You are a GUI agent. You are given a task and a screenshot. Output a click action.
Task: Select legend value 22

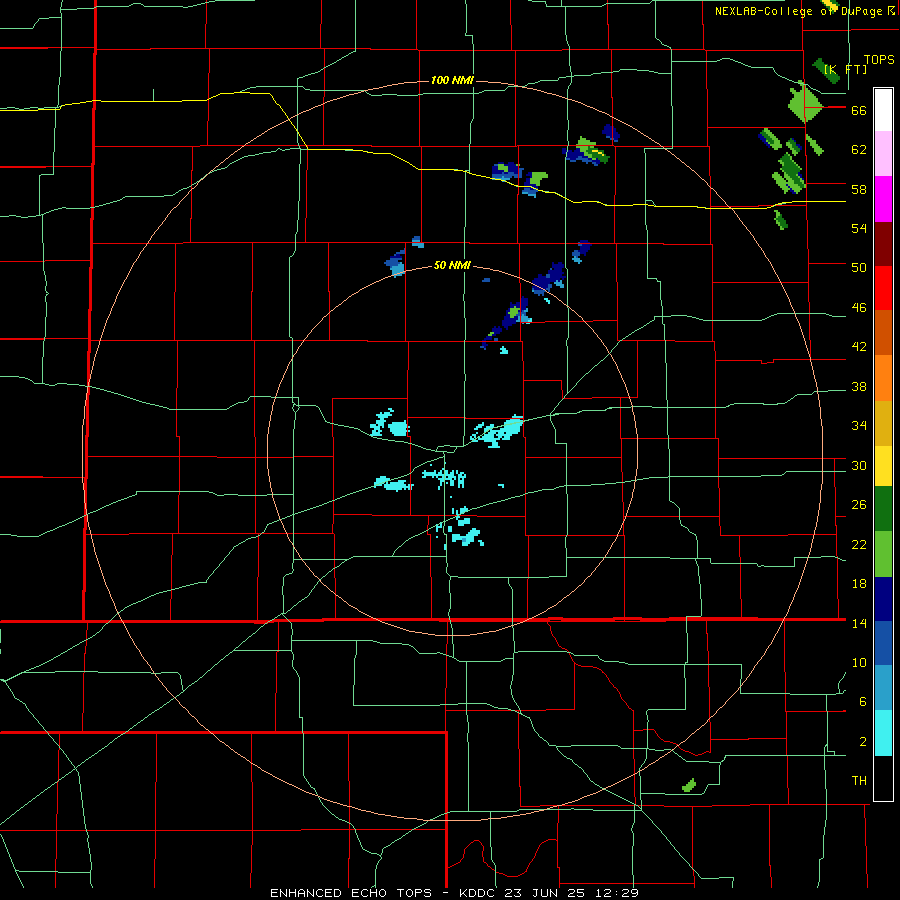pyautogui.click(x=859, y=544)
